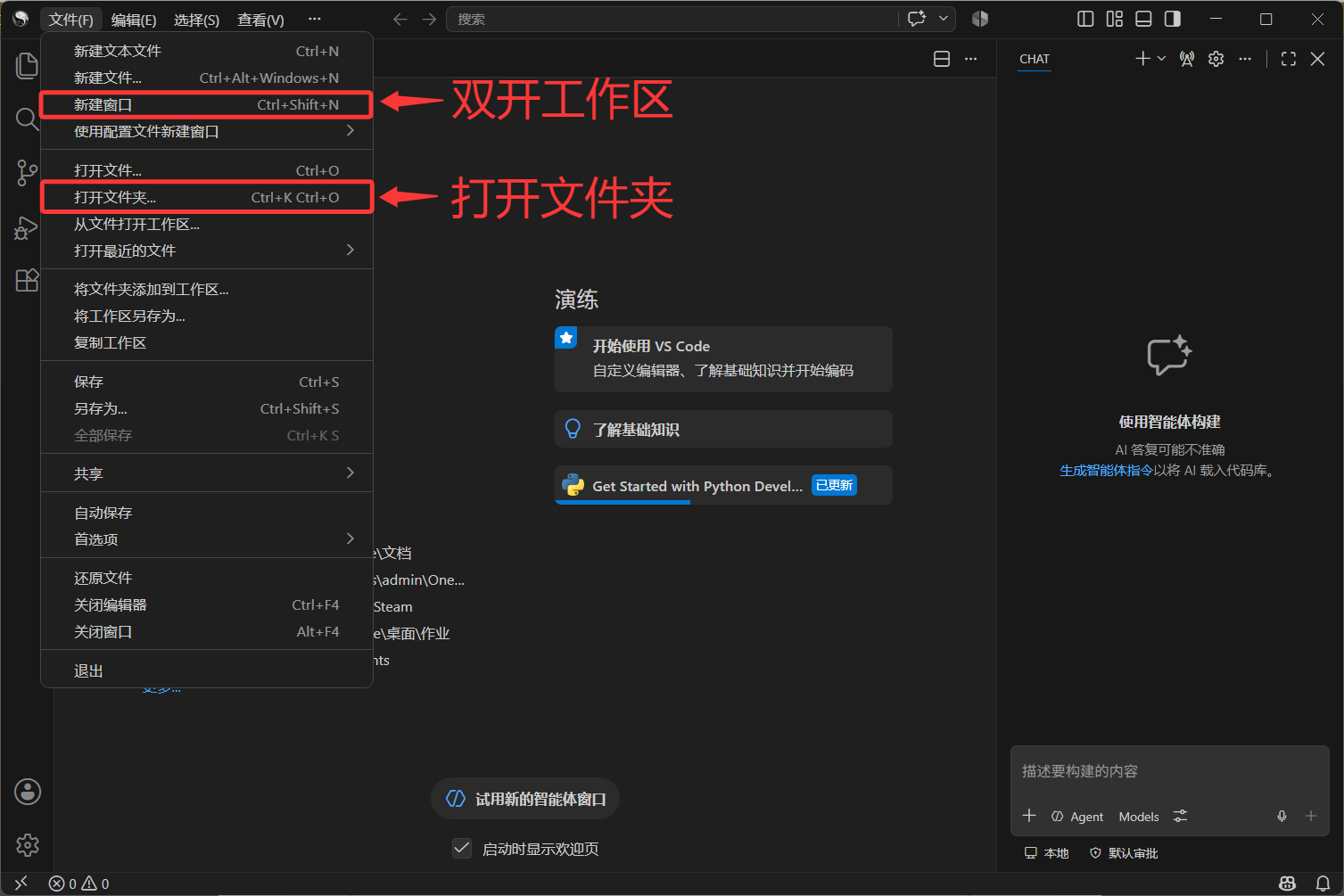The width and height of the screenshot is (1344, 896).
Task: Maximize the chat panel with the fullscreen icon
Action: point(1288,58)
